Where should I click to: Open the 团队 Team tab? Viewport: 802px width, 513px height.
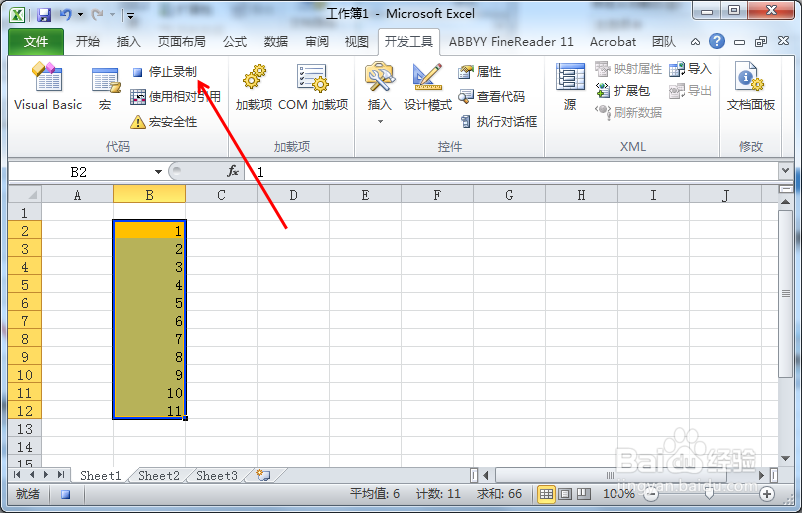664,41
